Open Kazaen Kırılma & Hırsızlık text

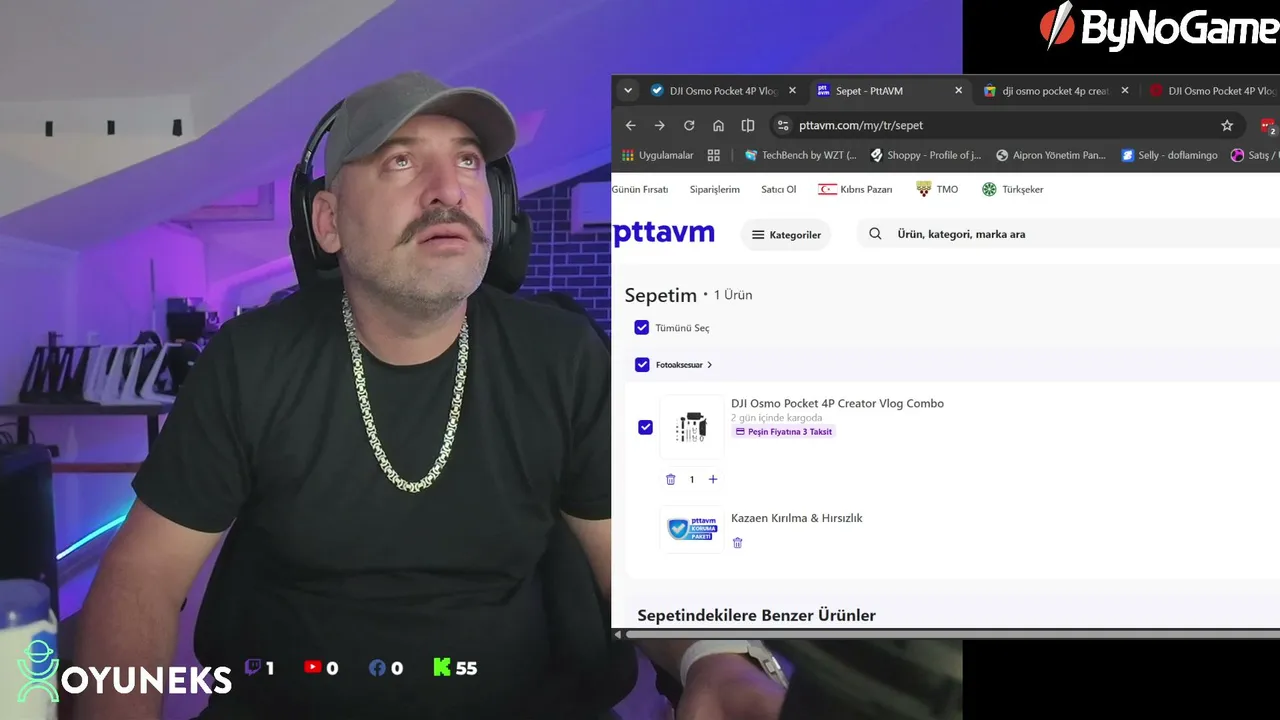tap(796, 518)
